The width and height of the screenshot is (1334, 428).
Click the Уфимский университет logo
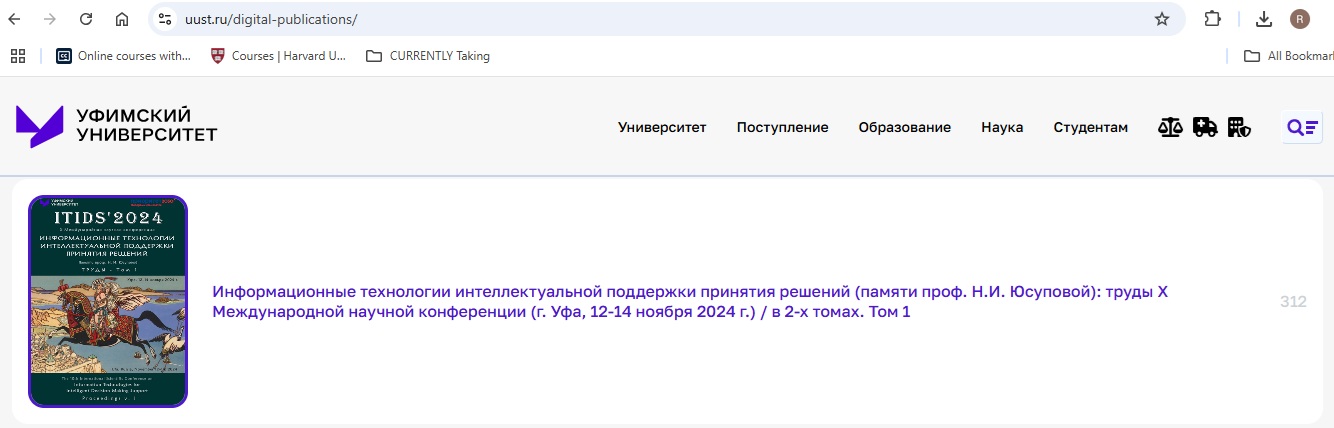click(116, 127)
